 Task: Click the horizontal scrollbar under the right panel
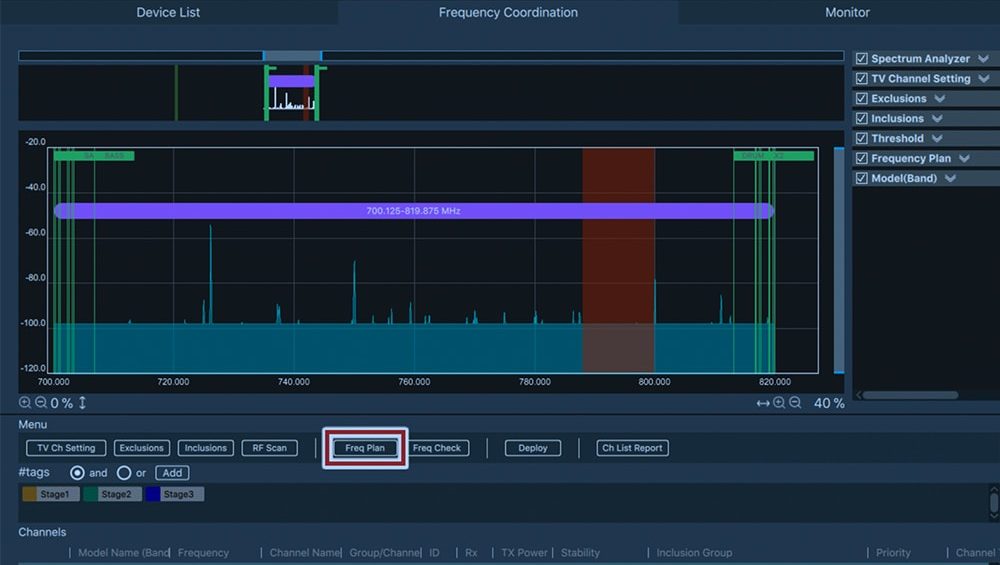click(910, 395)
